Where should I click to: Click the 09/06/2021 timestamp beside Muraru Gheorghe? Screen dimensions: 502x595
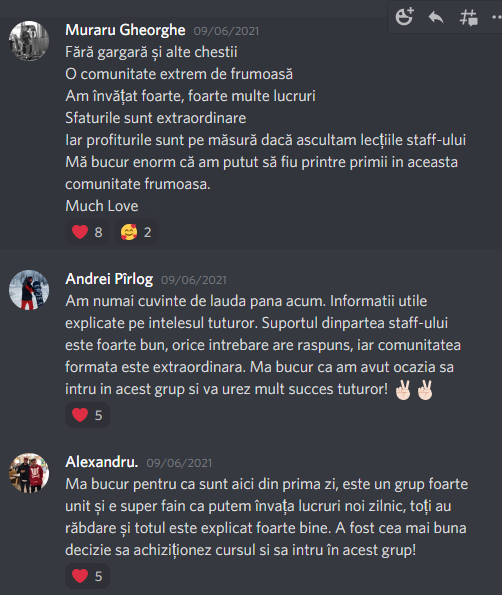pyautogui.click(x=226, y=31)
